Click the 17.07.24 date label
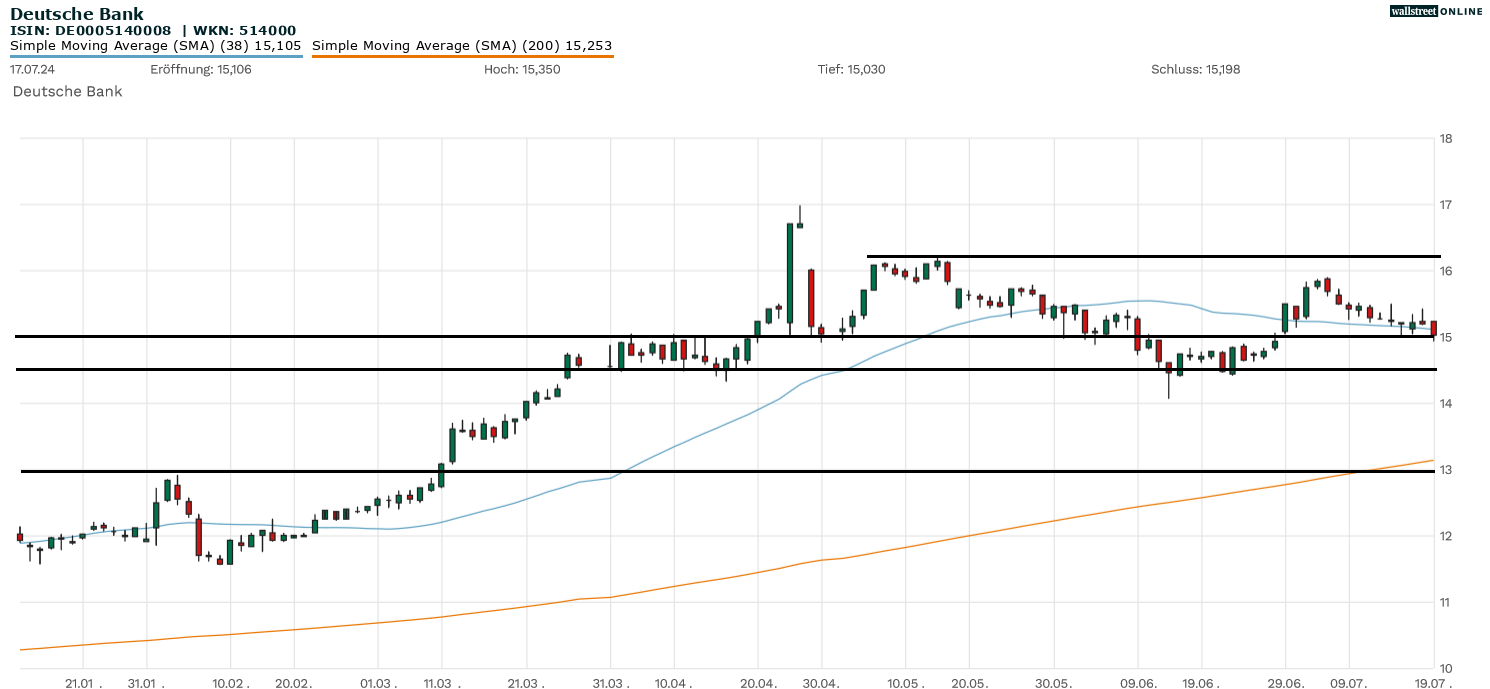Image resolution: width=1490 pixels, height=689 pixels. pos(31,69)
